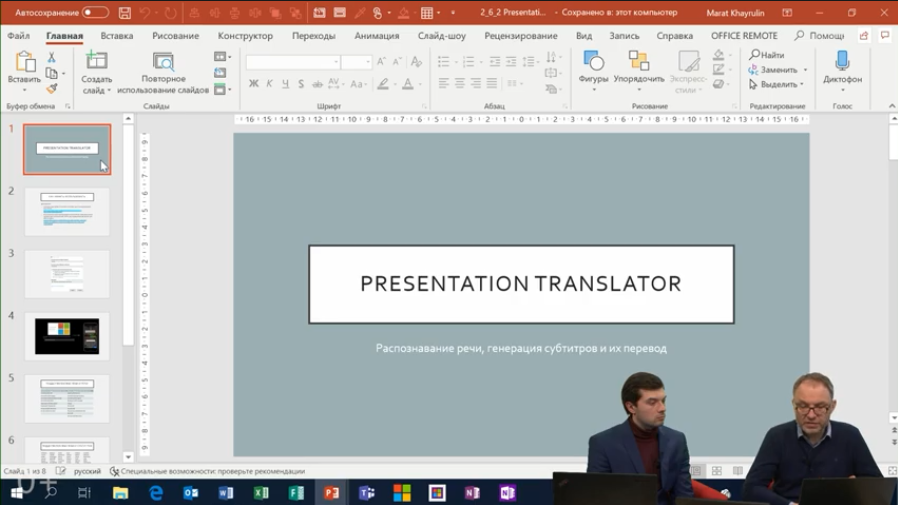
Task: Open the Файл menu
Action: pyautogui.click(x=18, y=35)
